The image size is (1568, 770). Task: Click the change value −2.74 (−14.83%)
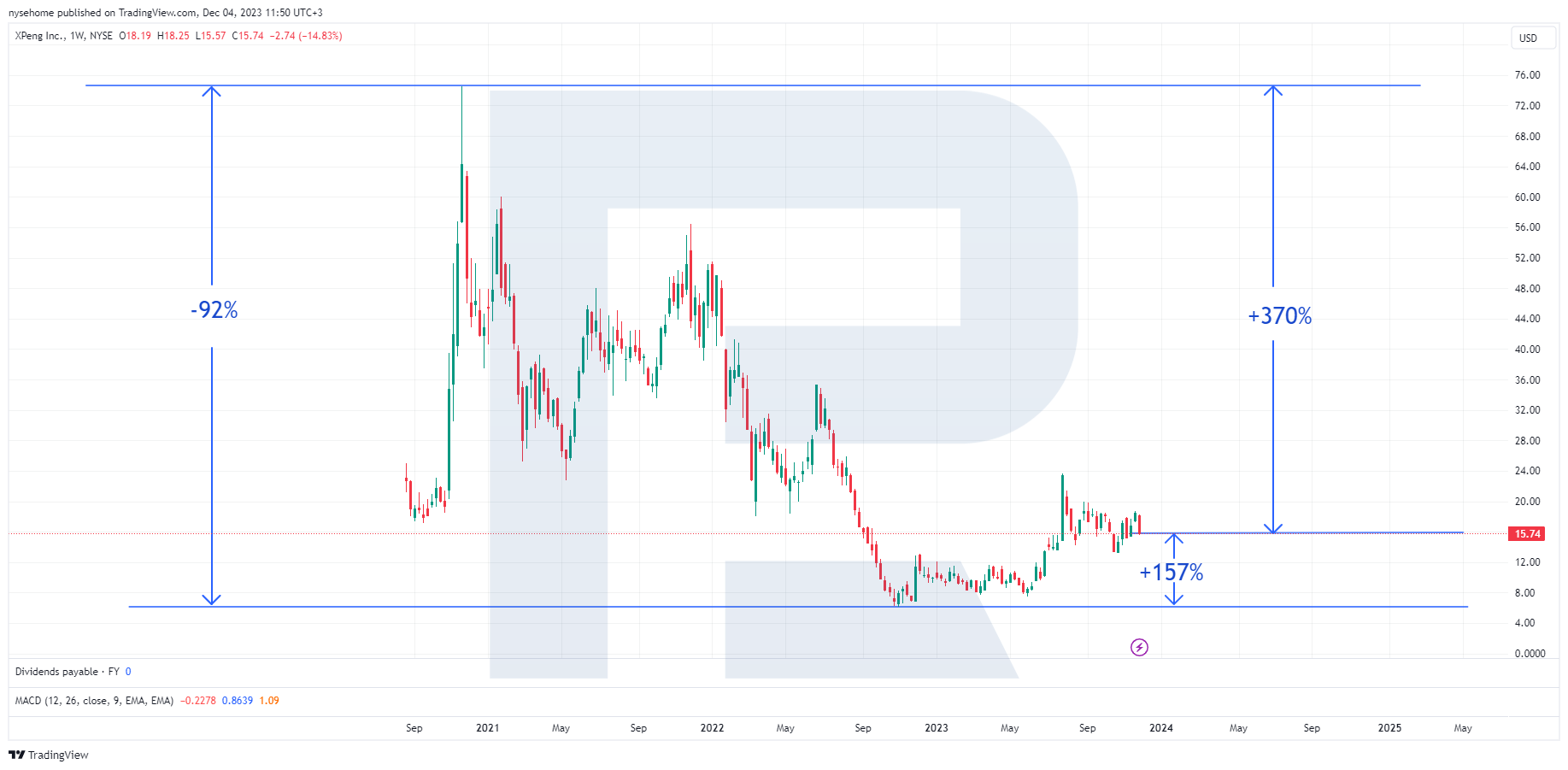[x=306, y=36]
